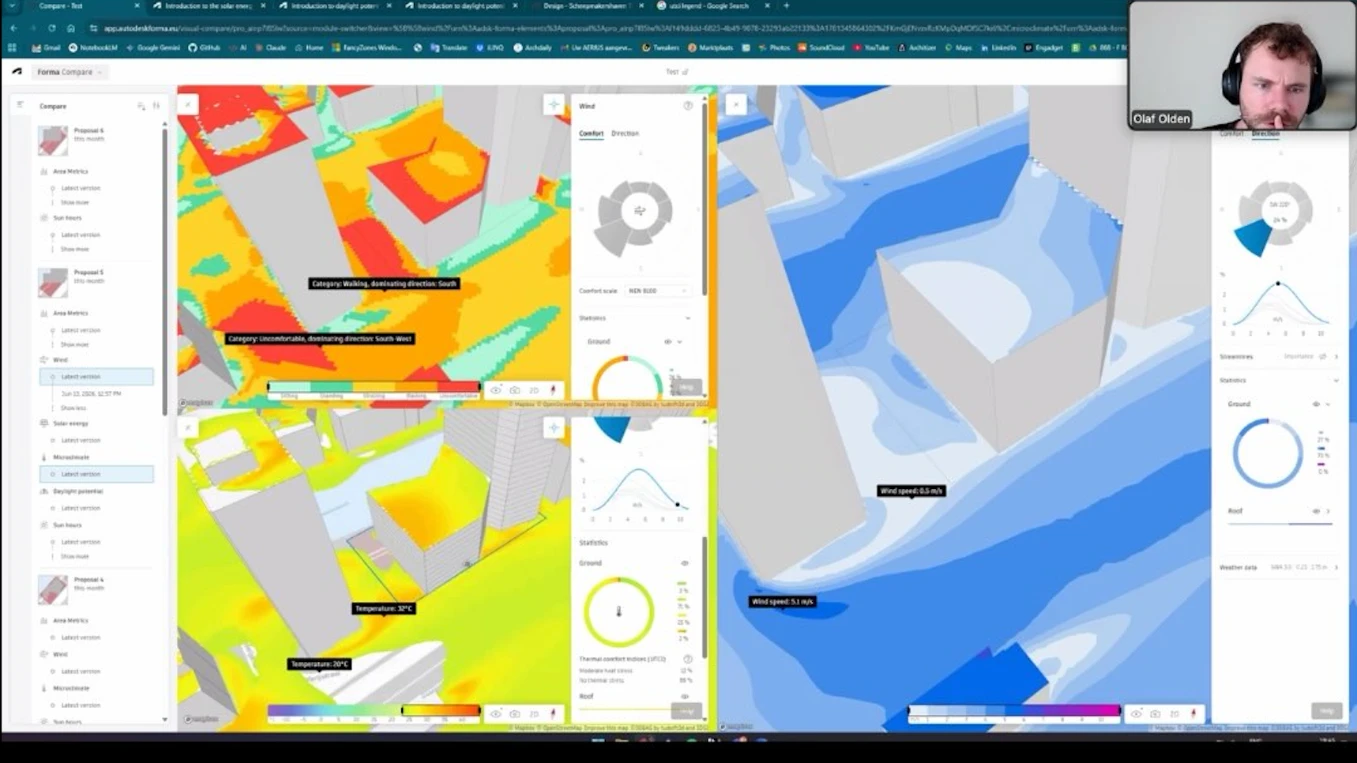Toggle Roof visibility eye in microclimate panel

[x=685, y=696]
